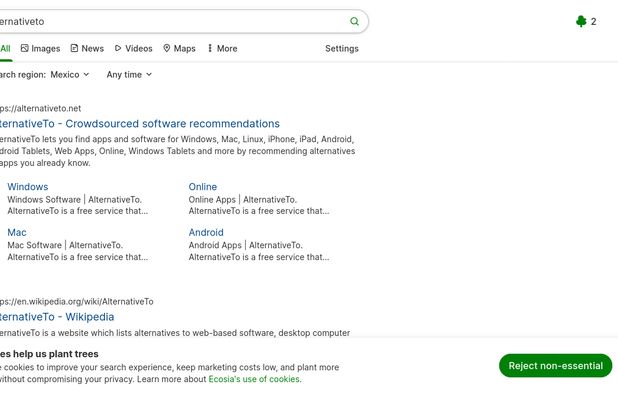Click the alternativeto.net URL text
The image size is (618, 394).
coord(41,108)
